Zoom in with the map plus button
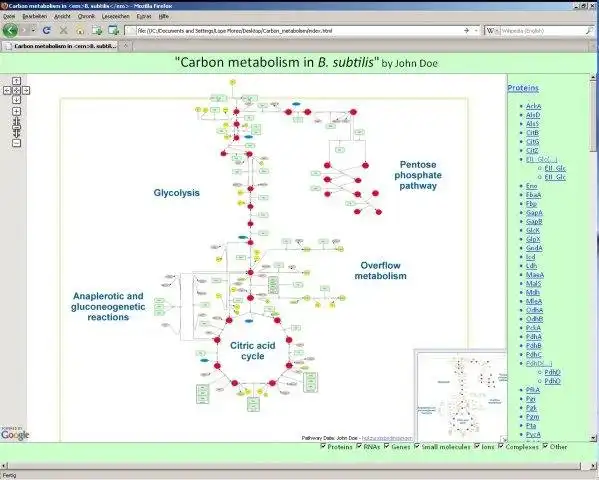This screenshot has height=480, width=599. point(16,112)
